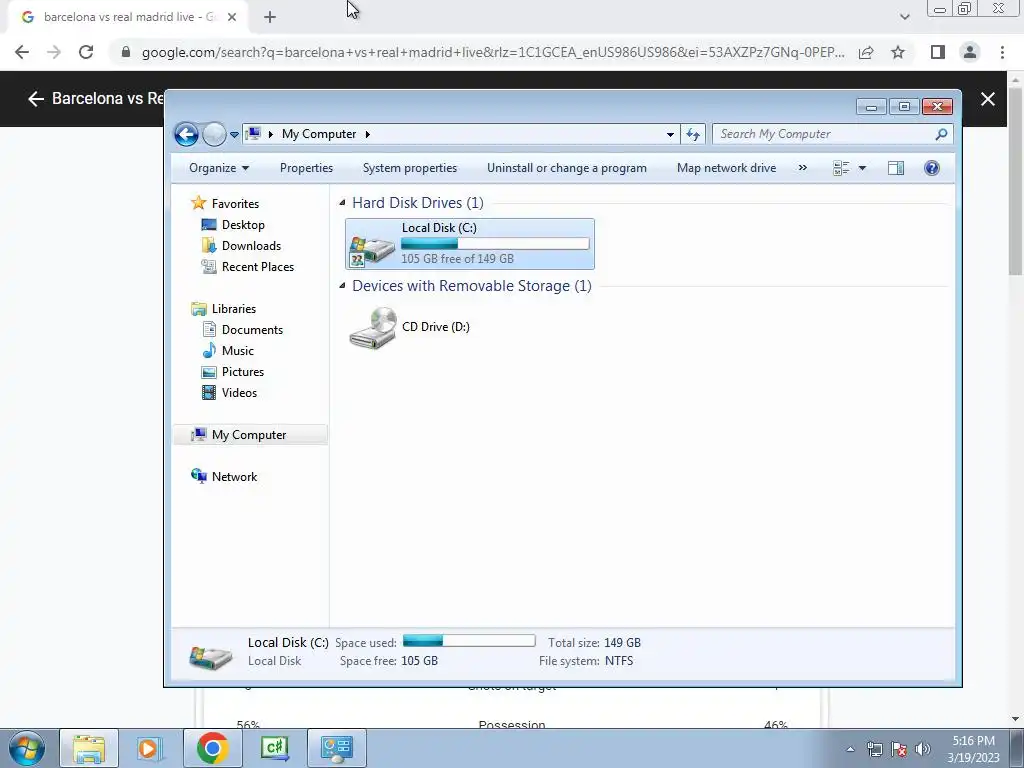Select Libraries in the navigation pane
The height and width of the screenshot is (768, 1024).
tap(234, 309)
